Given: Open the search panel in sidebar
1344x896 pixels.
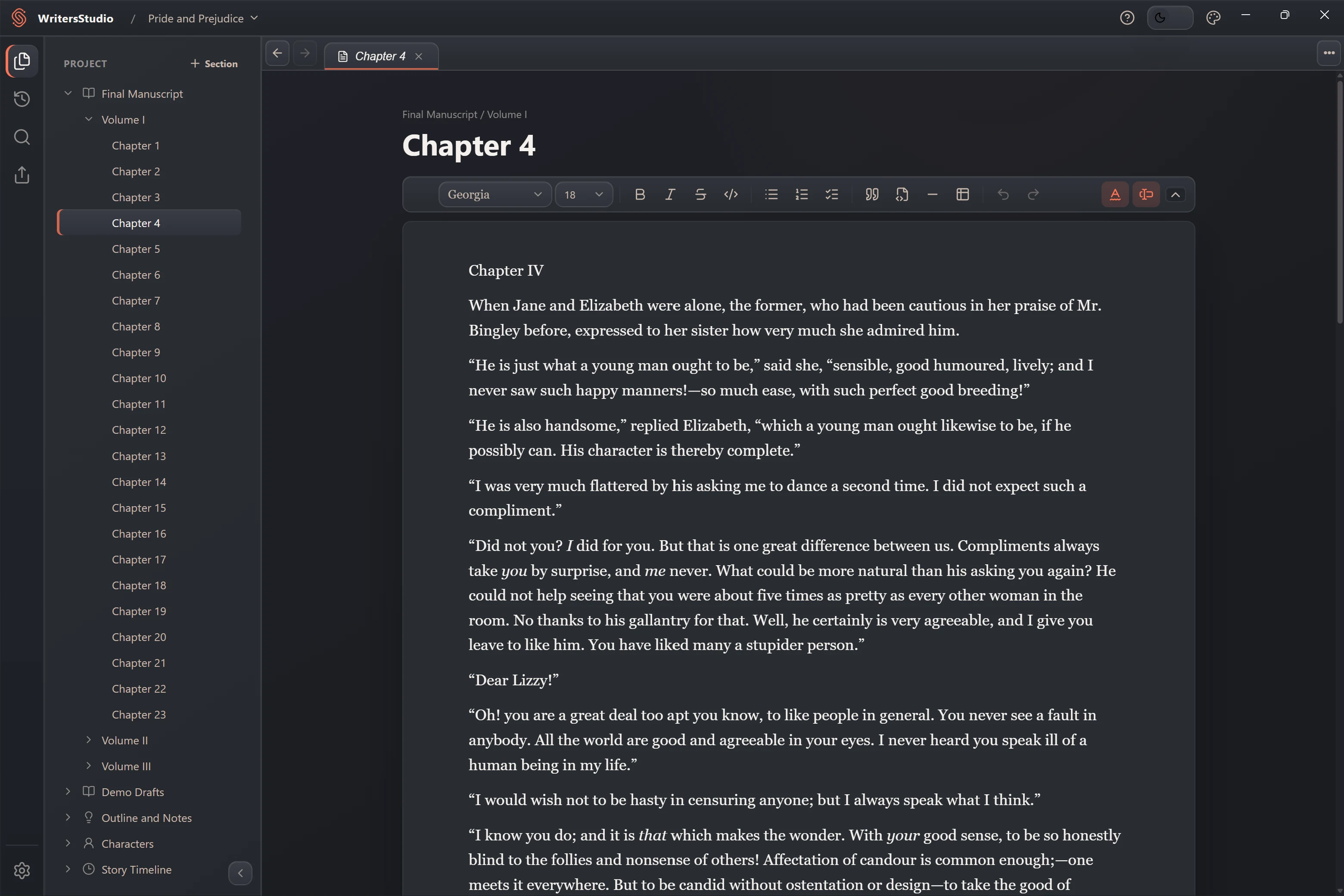Looking at the screenshot, I should [22, 137].
